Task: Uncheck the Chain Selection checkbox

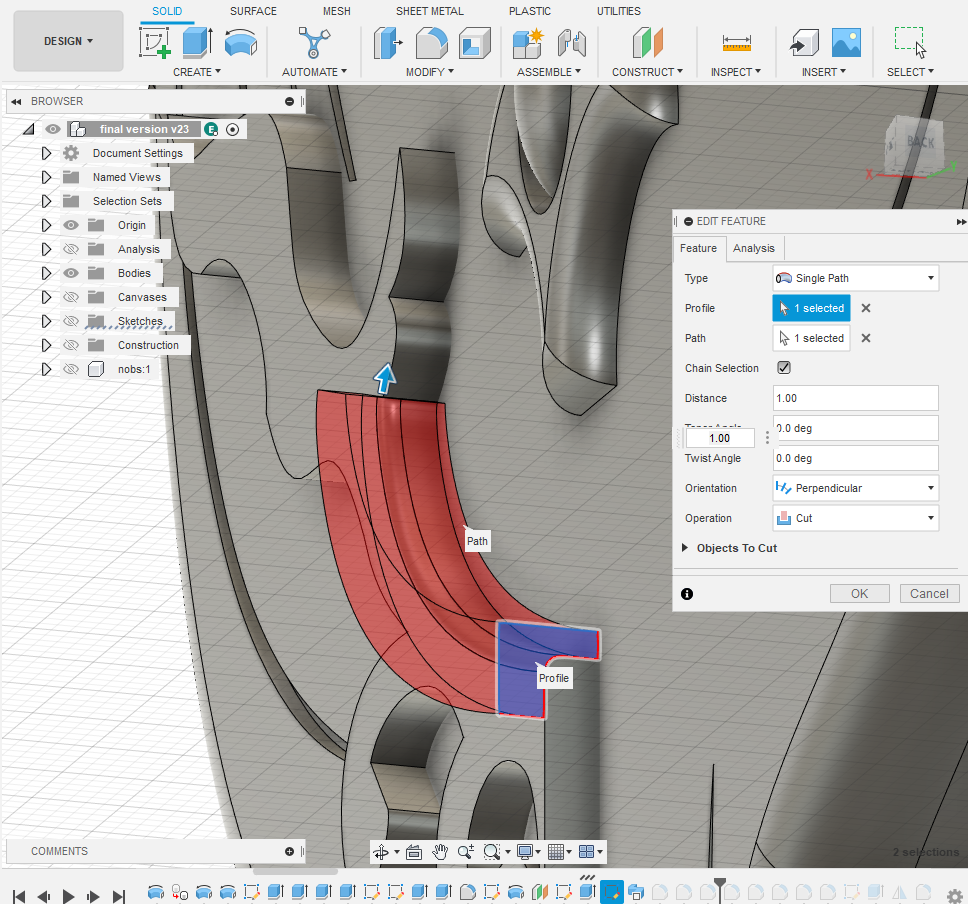Action: pyautogui.click(x=784, y=368)
